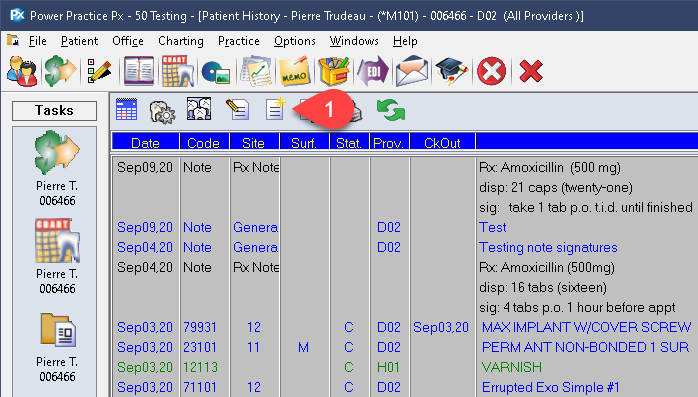Select the 'Rx: Amoxicillin (500mg)' Sep04 line
This screenshot has height=397, width=698.
[x=547, y=267]
